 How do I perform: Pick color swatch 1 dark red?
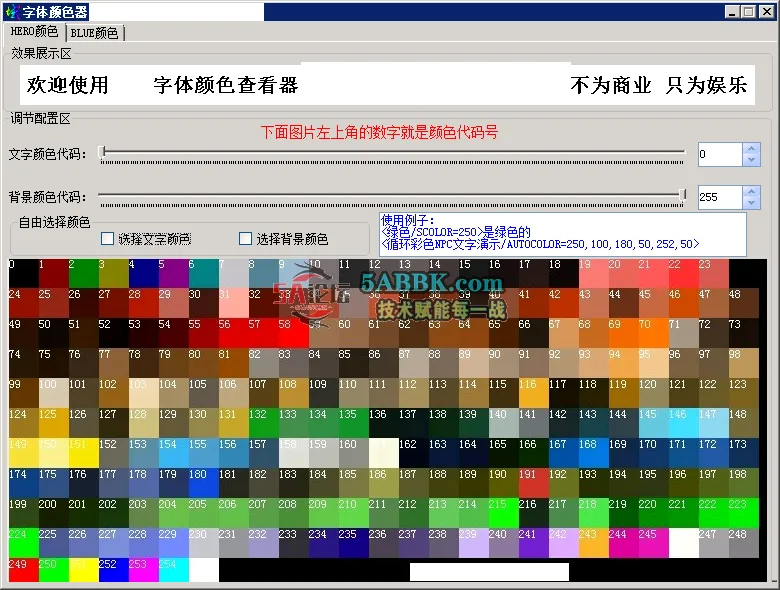54,274
